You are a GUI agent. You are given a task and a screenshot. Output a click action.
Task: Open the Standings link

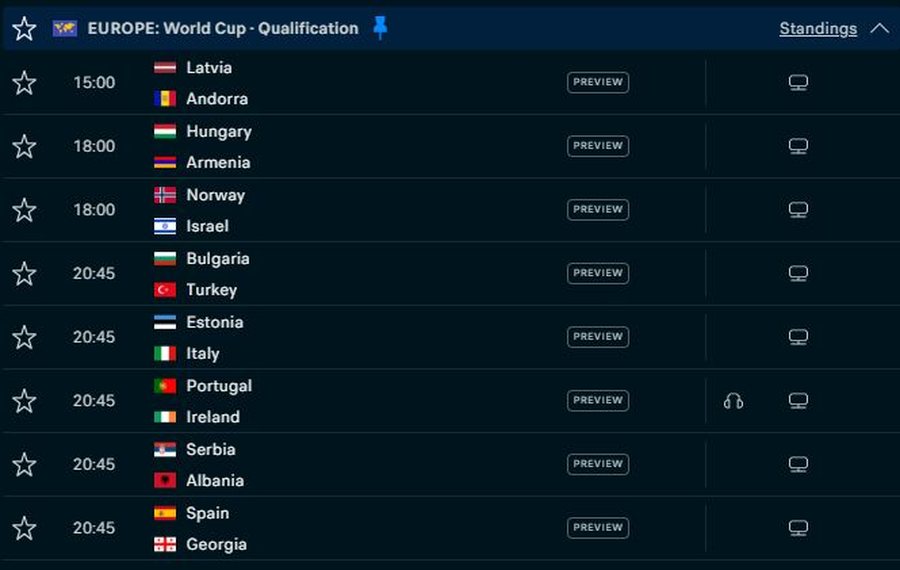[818, 28]
